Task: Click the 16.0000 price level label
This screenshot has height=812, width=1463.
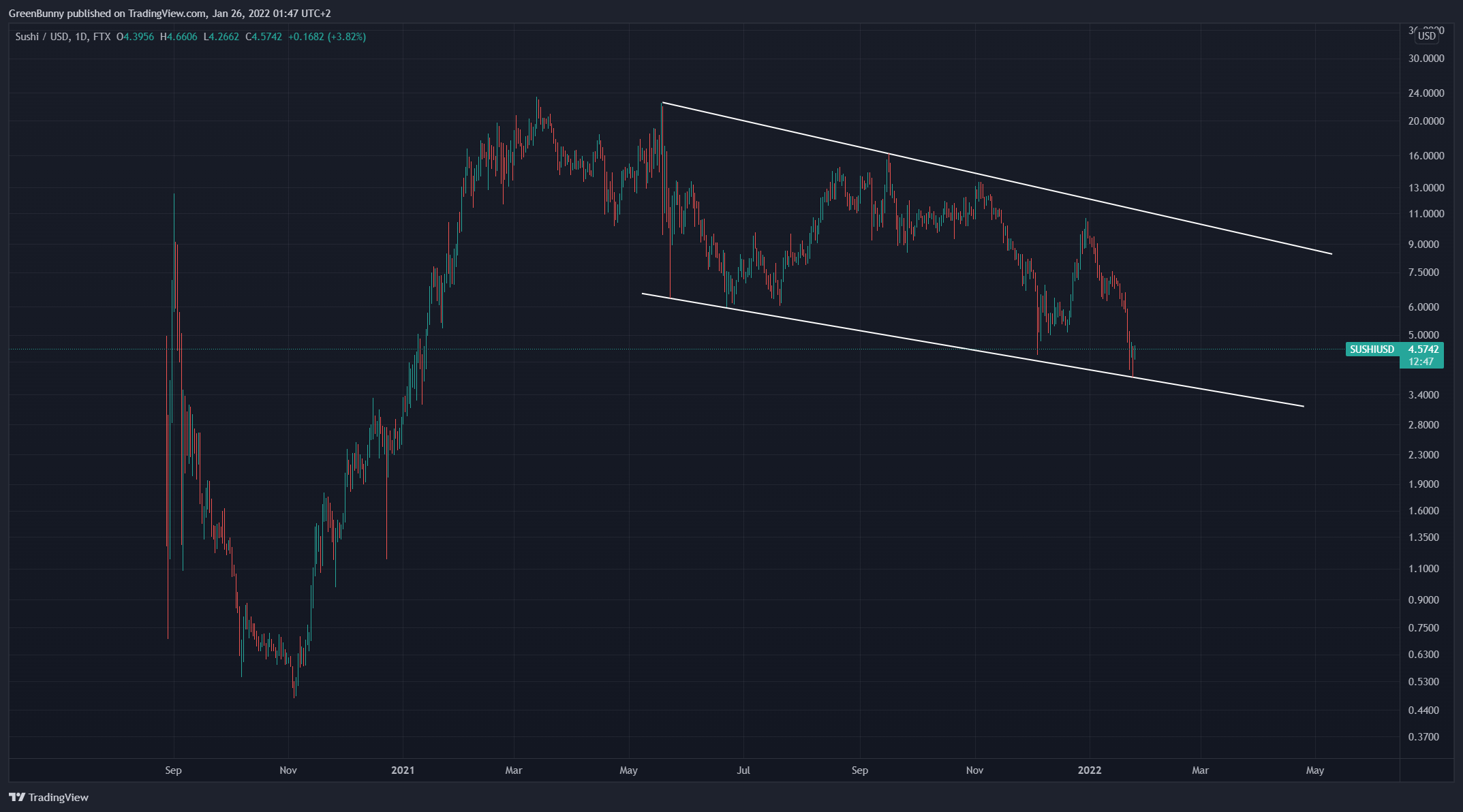Action: [x=1426, y=156]
